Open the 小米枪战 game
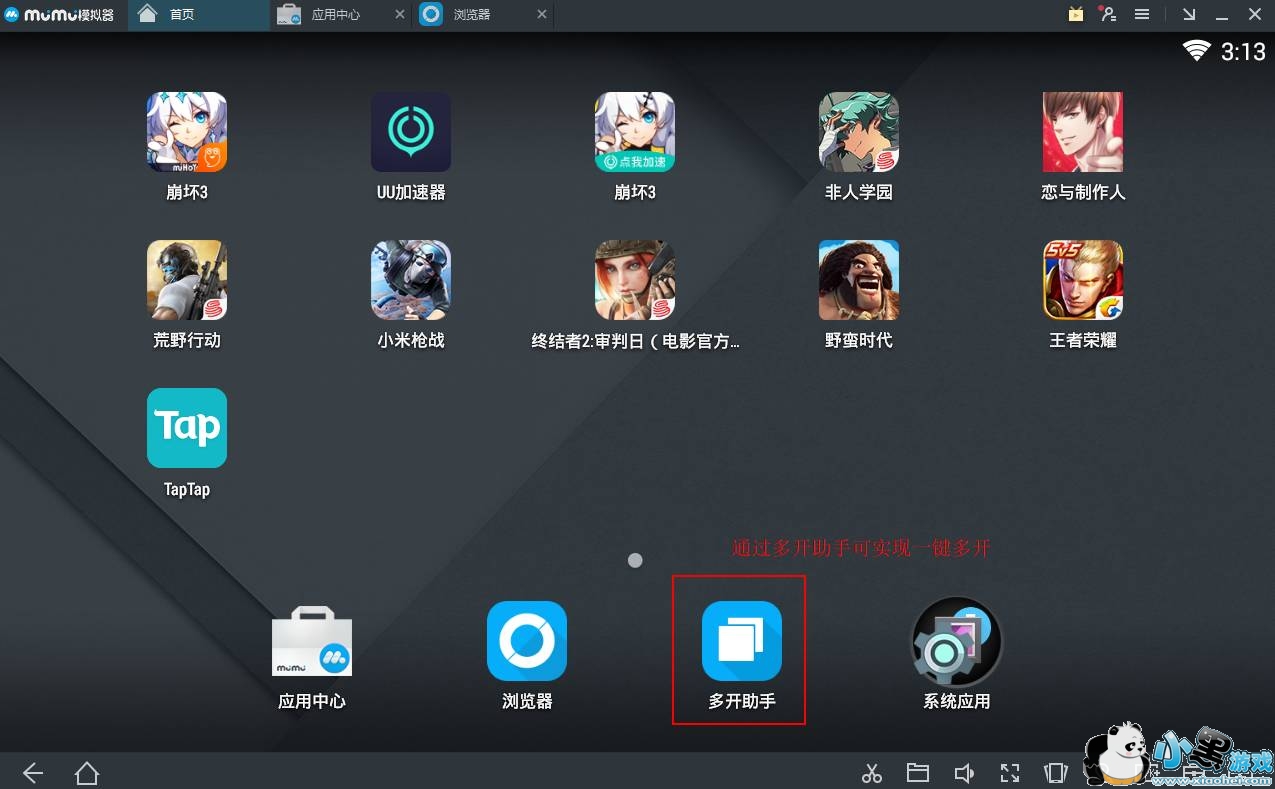 tap(411, 280)
